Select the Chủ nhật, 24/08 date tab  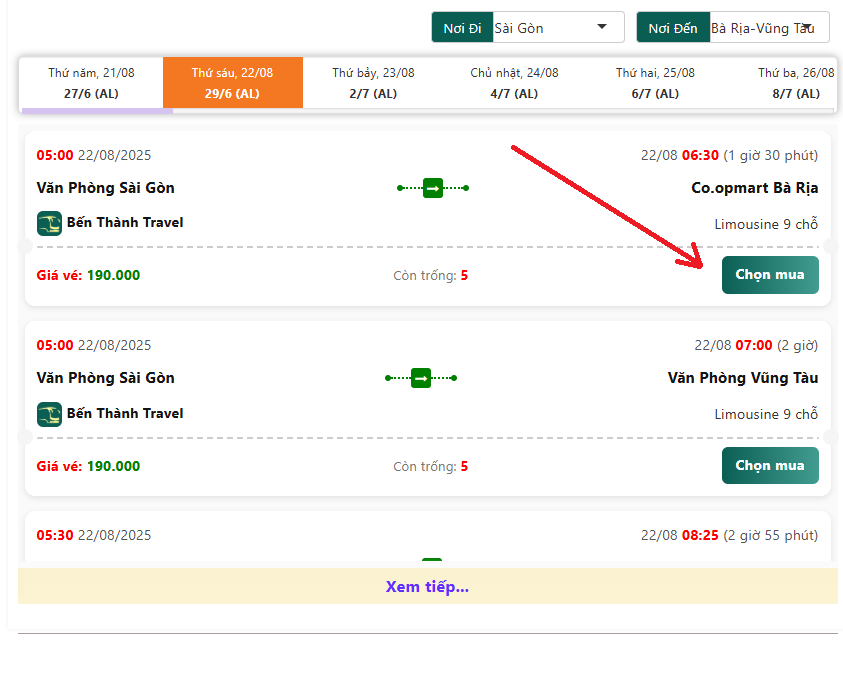click(514, 83)
